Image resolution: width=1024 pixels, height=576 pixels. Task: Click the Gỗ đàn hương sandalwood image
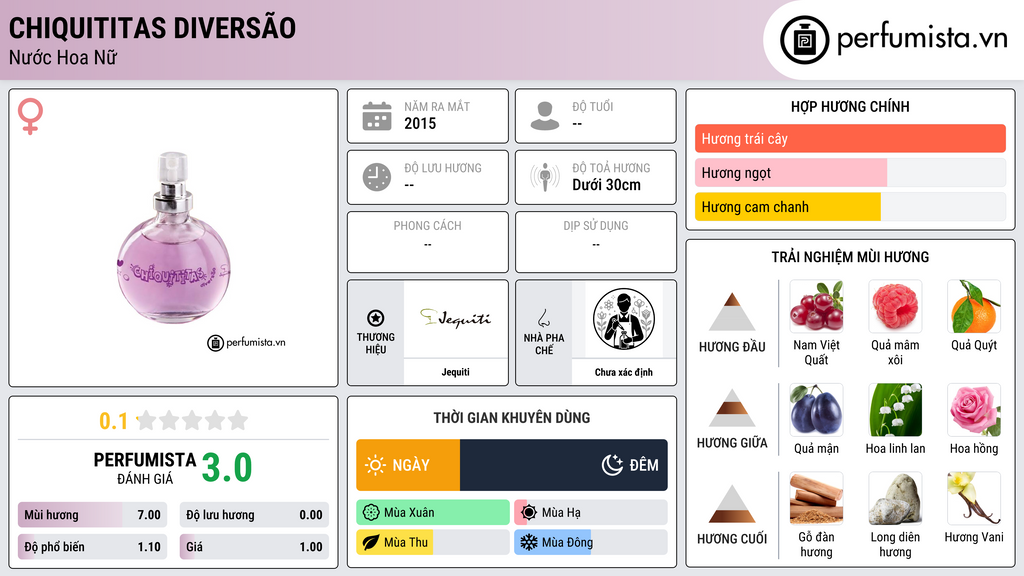(x=816, y=498)
